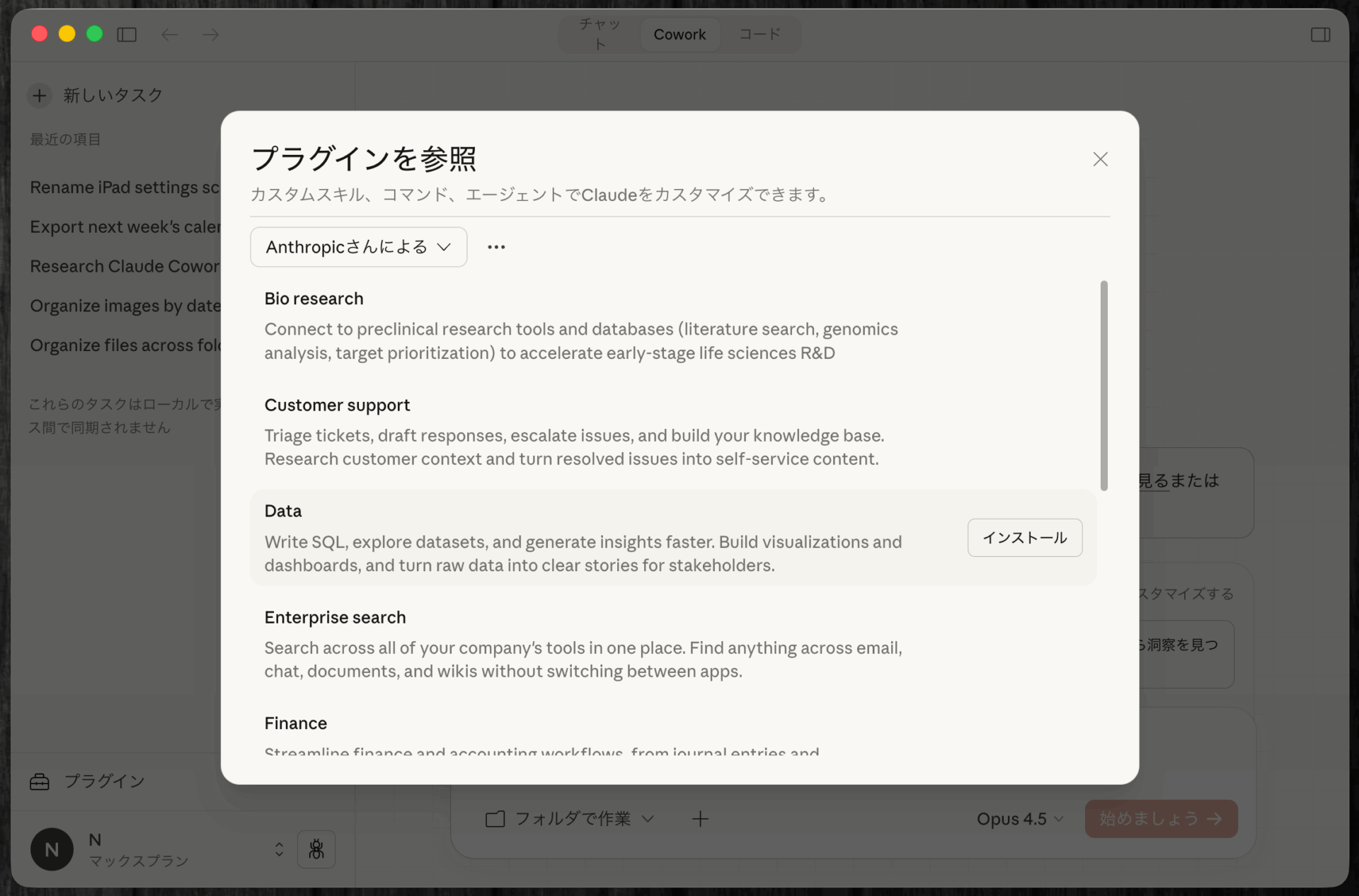Switch to the チャット tab

point(598,34)
